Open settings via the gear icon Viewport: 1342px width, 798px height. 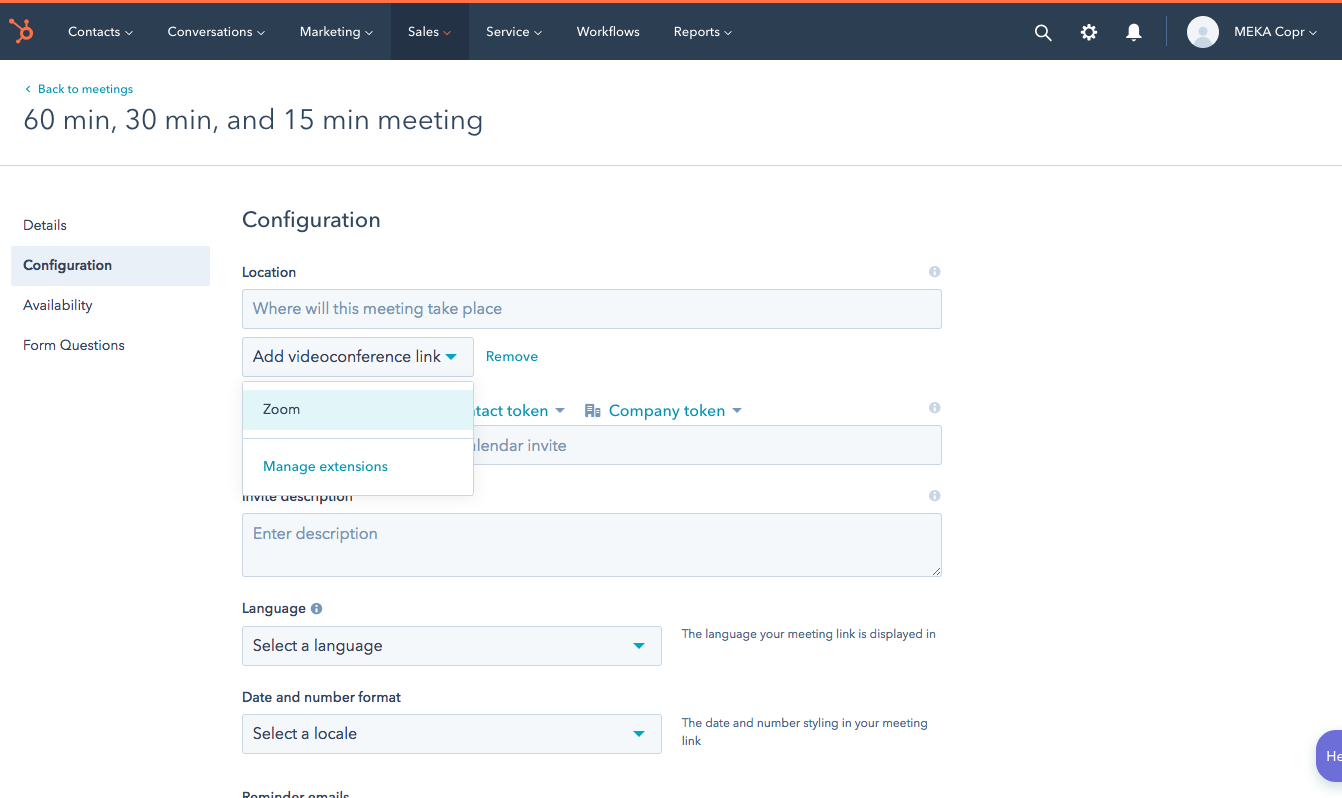(1089, 32)
